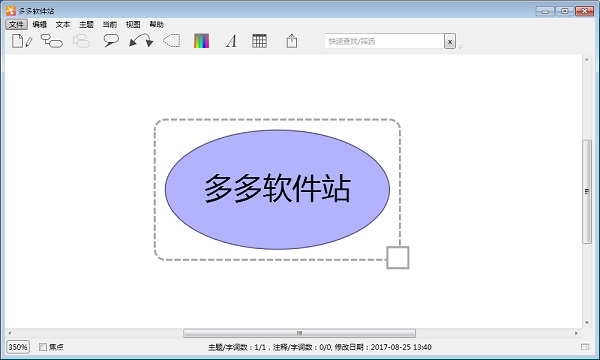Viewport: 600px width, 360px height.
Task: Open the 主题 menu
Action: pos(86,24)
